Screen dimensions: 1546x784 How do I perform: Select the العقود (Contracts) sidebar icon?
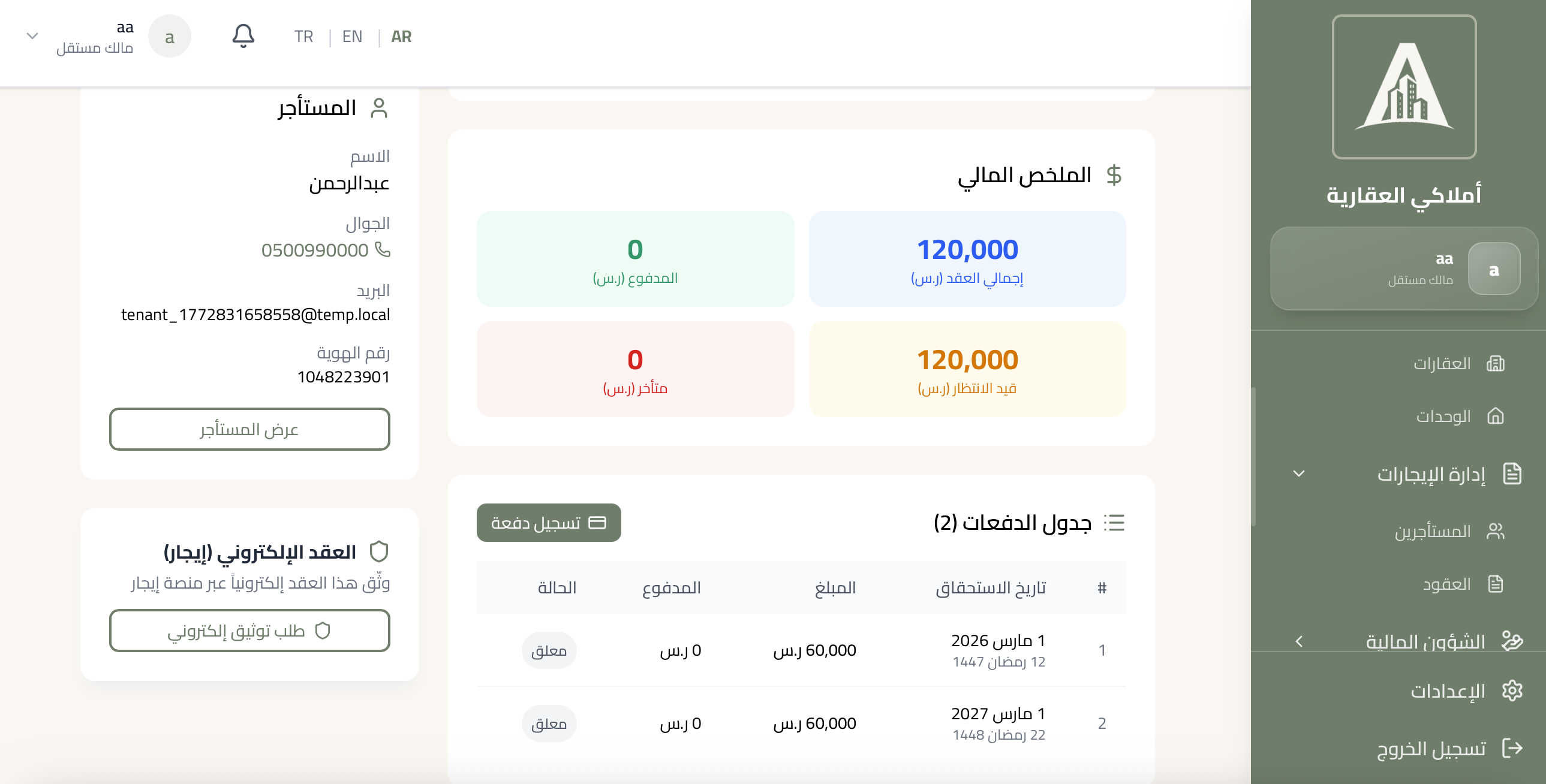(x=1496, y=584)
